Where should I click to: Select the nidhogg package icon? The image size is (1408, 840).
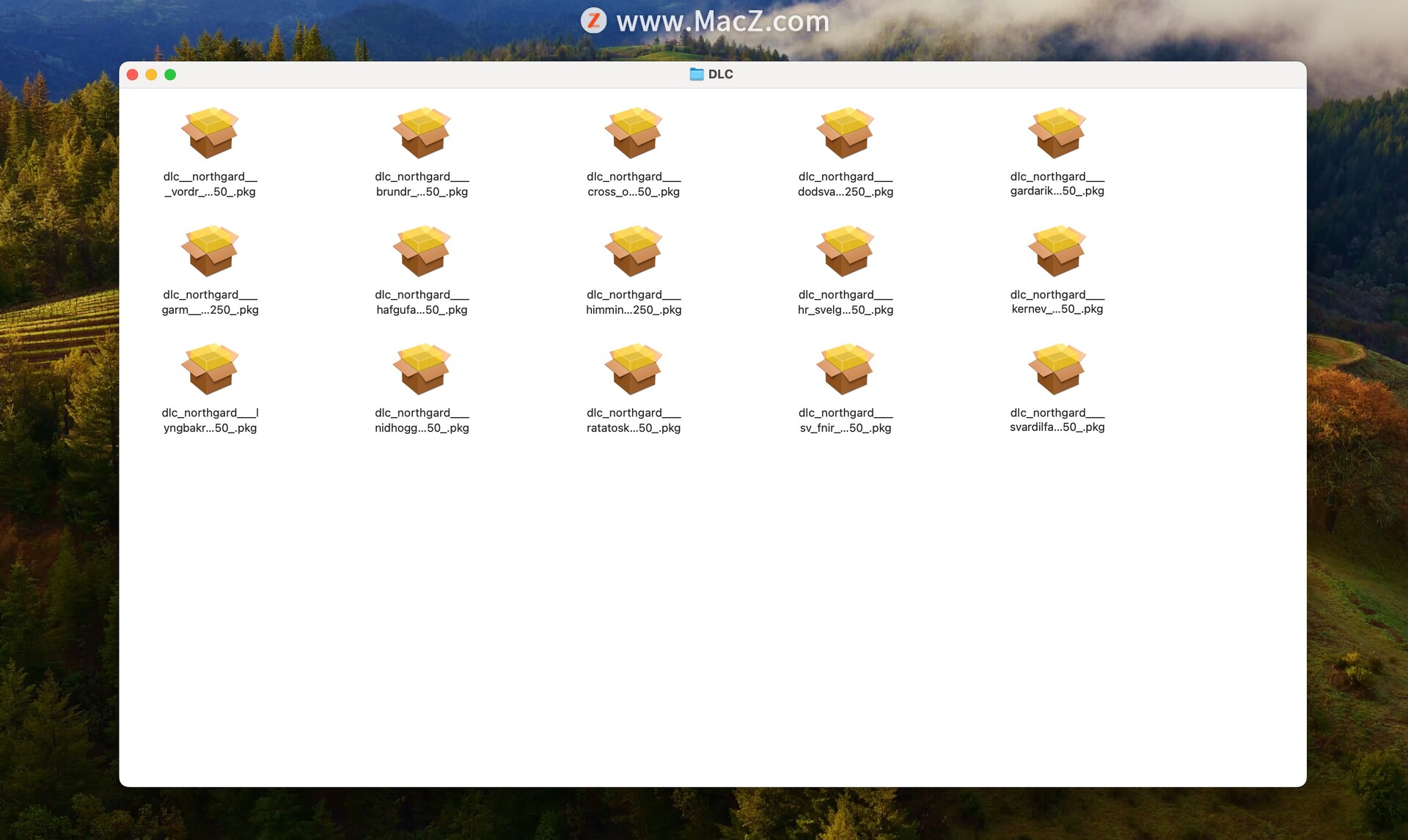(422, 369)
